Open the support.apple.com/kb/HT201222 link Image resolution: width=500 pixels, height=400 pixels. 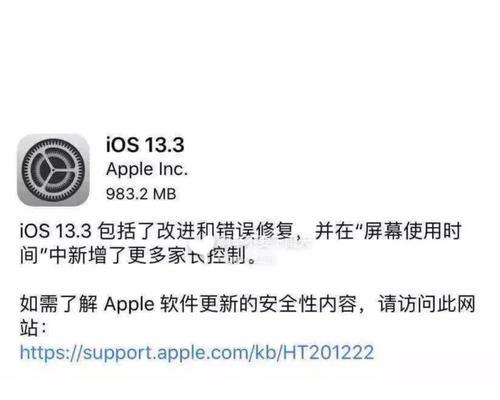(x=197, y=352)
